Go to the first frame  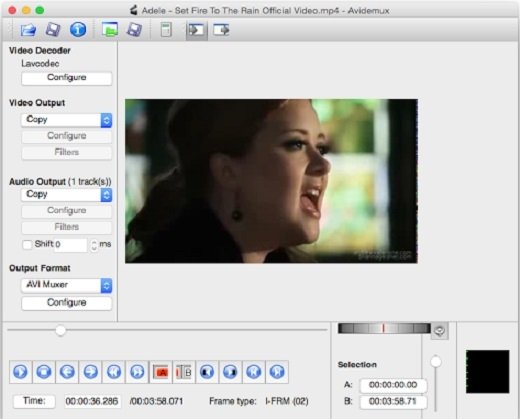(x=254, y=372)
